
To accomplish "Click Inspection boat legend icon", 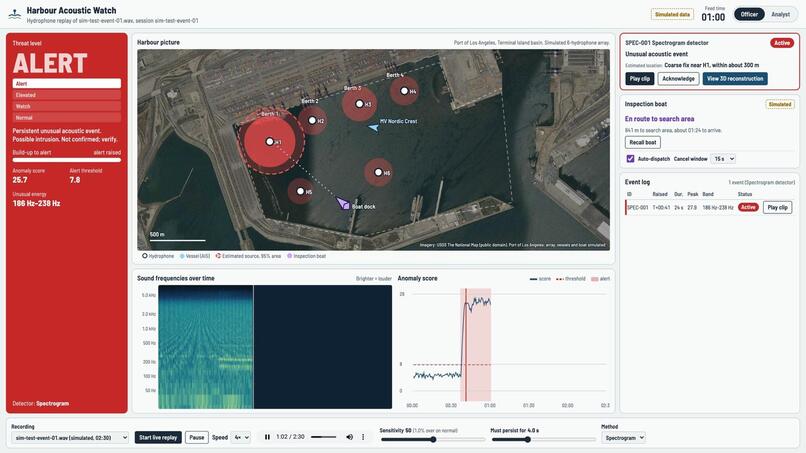I will [x=289, y=256].
